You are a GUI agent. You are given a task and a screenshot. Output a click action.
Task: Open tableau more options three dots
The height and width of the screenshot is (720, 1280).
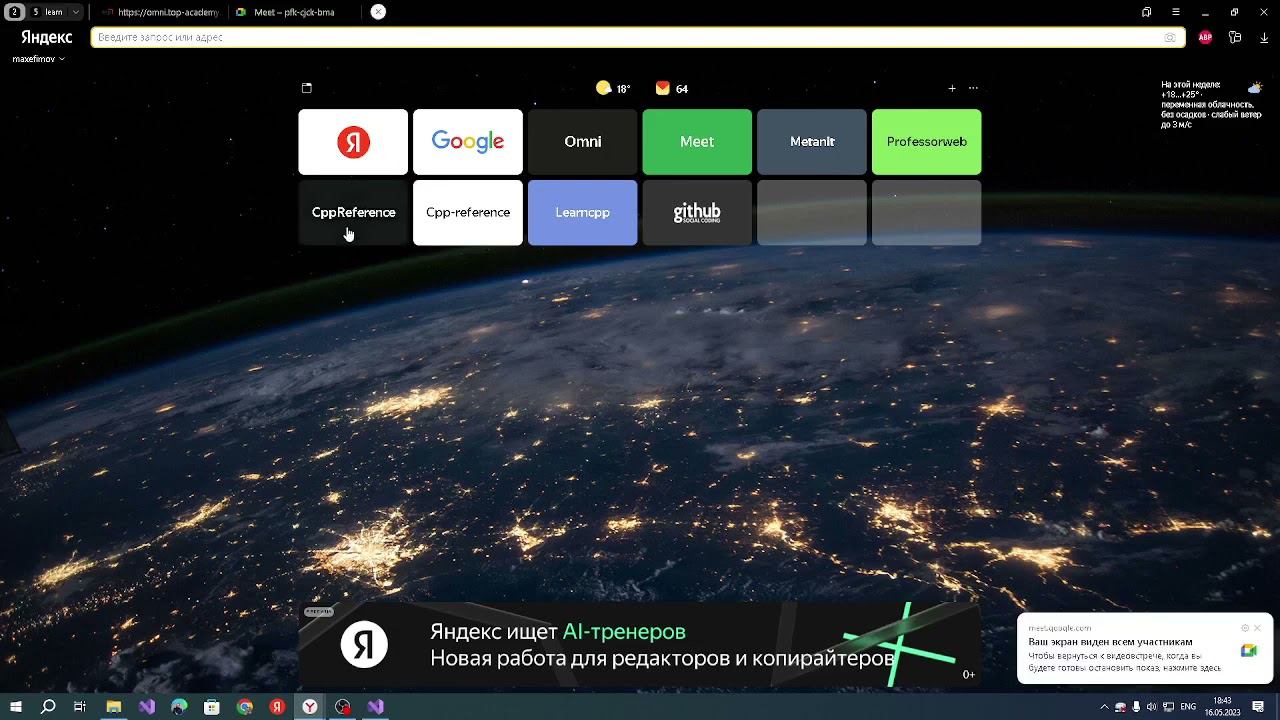[x=973, y=88]
